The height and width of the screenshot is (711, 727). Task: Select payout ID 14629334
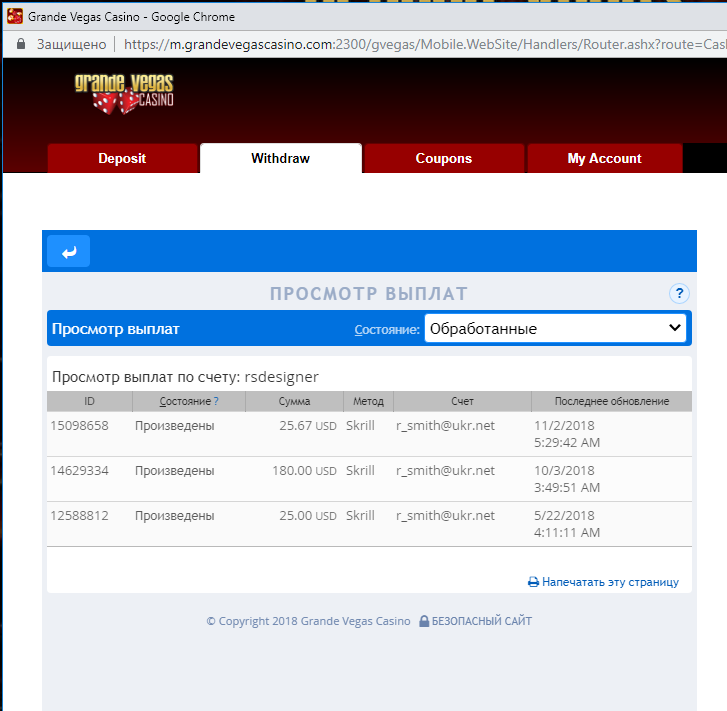pos(79,471)
